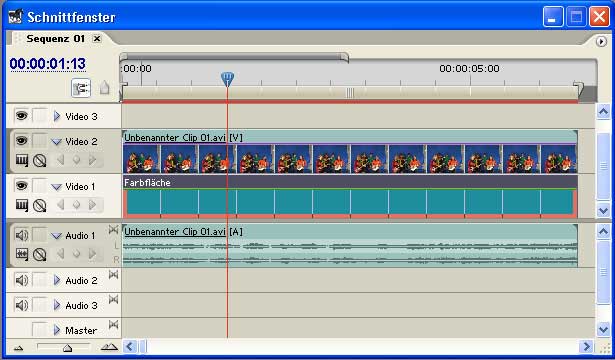Open display style icon on Video 2
615x360 pixels.
pos(22,160)
